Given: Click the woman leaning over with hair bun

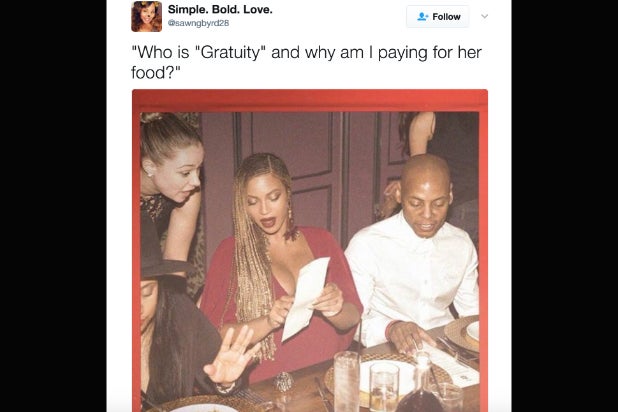Looking at the screenshot, I should 171,189.
